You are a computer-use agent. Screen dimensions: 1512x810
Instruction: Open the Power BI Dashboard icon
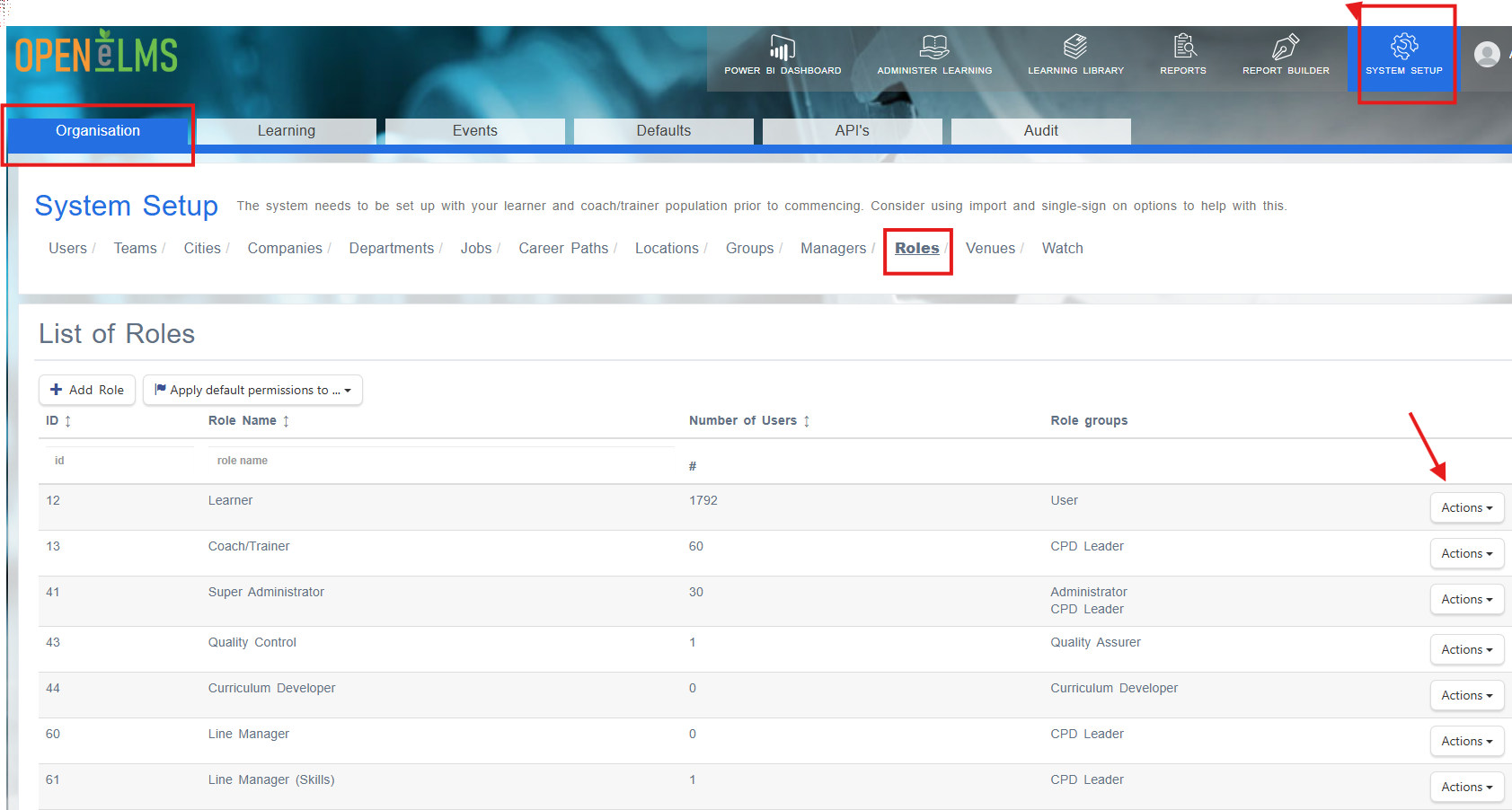click(x=783, y=48)
